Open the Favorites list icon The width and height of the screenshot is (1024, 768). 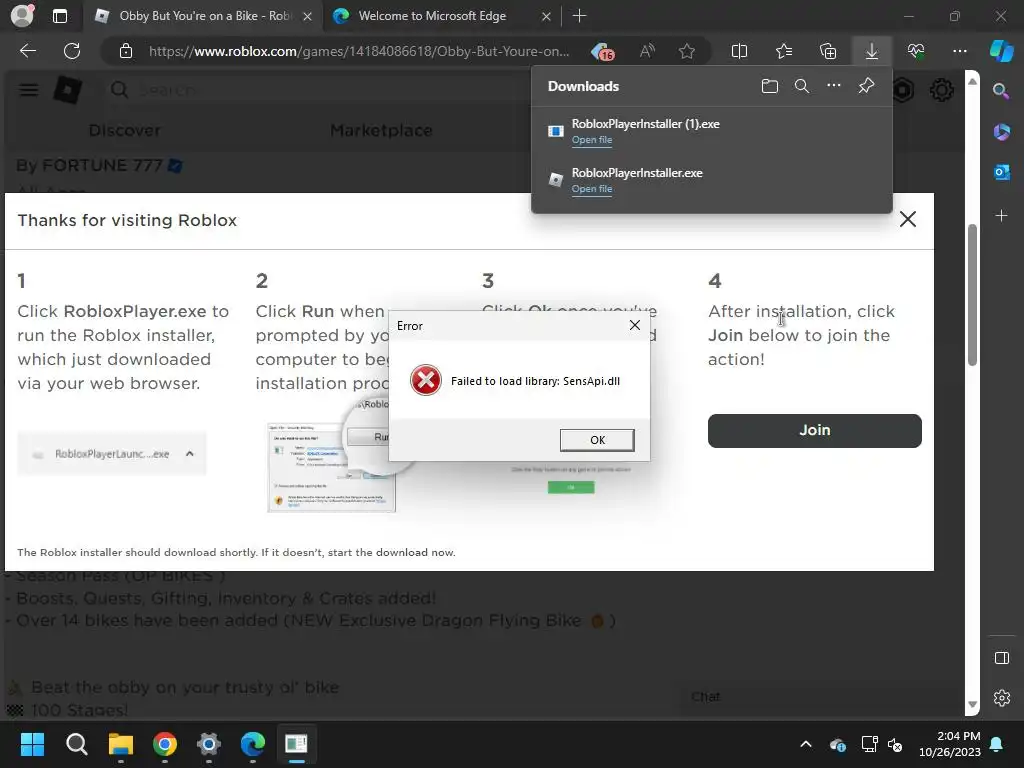coord(784,51)
